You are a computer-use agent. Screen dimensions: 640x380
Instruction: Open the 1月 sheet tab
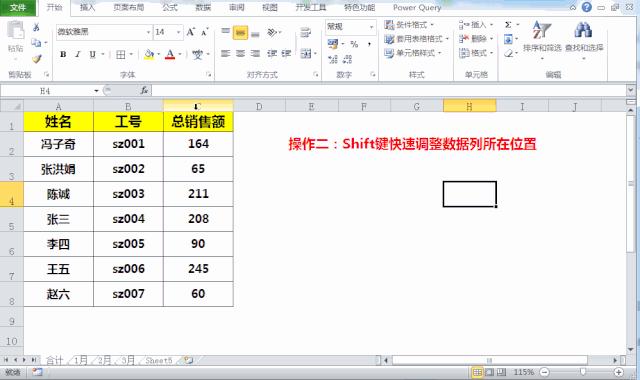pos(80,360)
